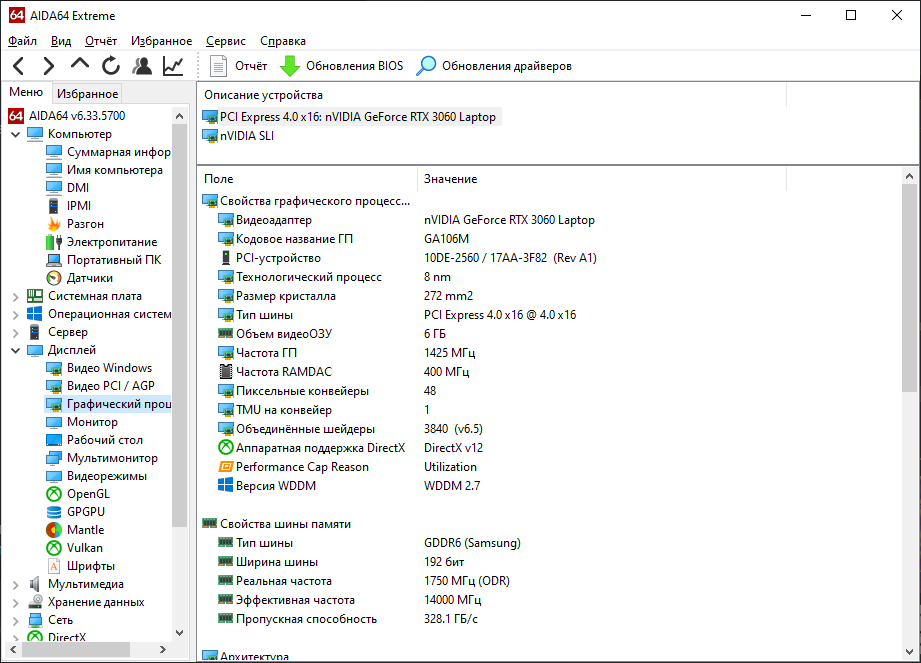Click the Значение column header

[451, 179]
